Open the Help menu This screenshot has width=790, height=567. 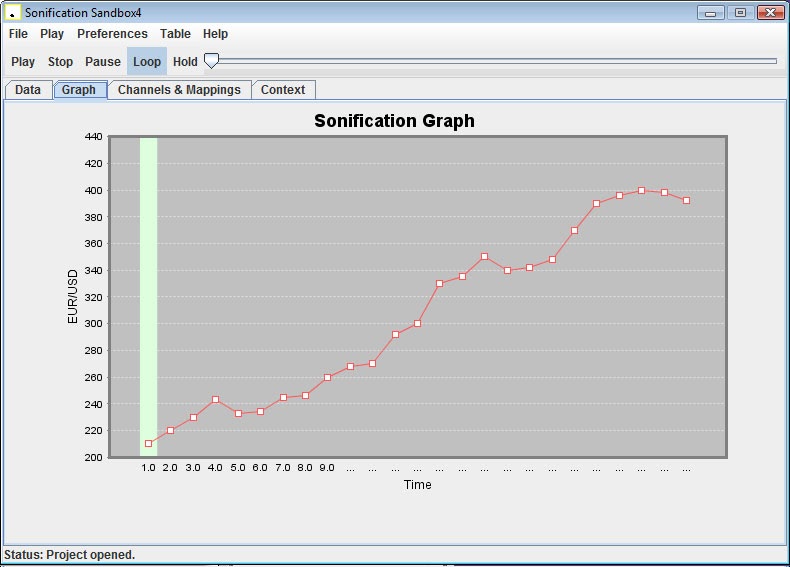[215, 34]
